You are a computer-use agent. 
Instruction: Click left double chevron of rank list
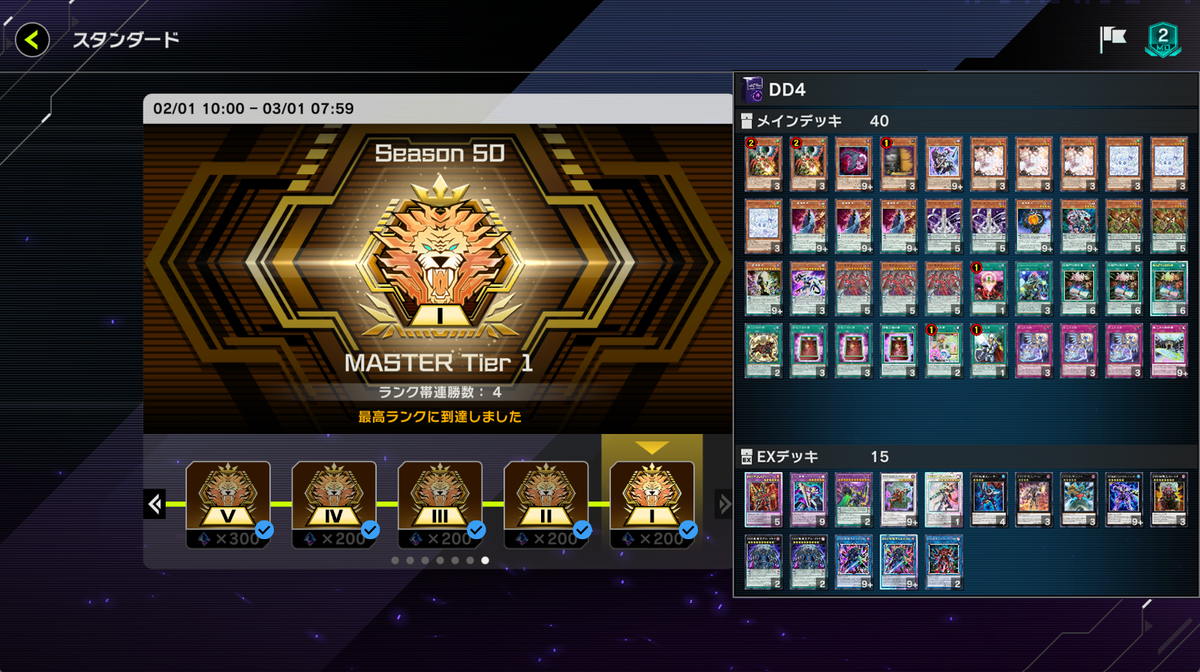[x=155, y=504]
